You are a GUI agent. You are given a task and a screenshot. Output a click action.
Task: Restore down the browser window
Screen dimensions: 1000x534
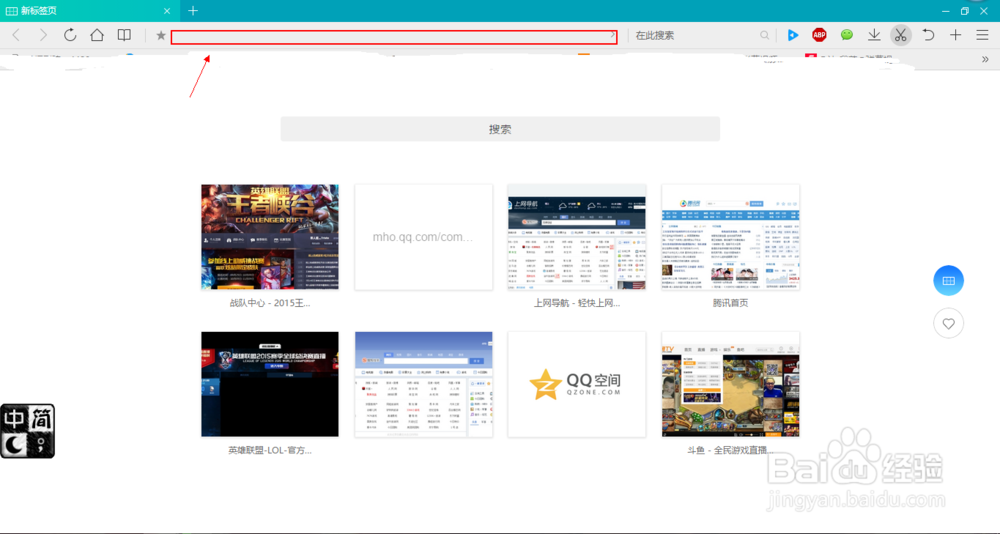point(964,11)
